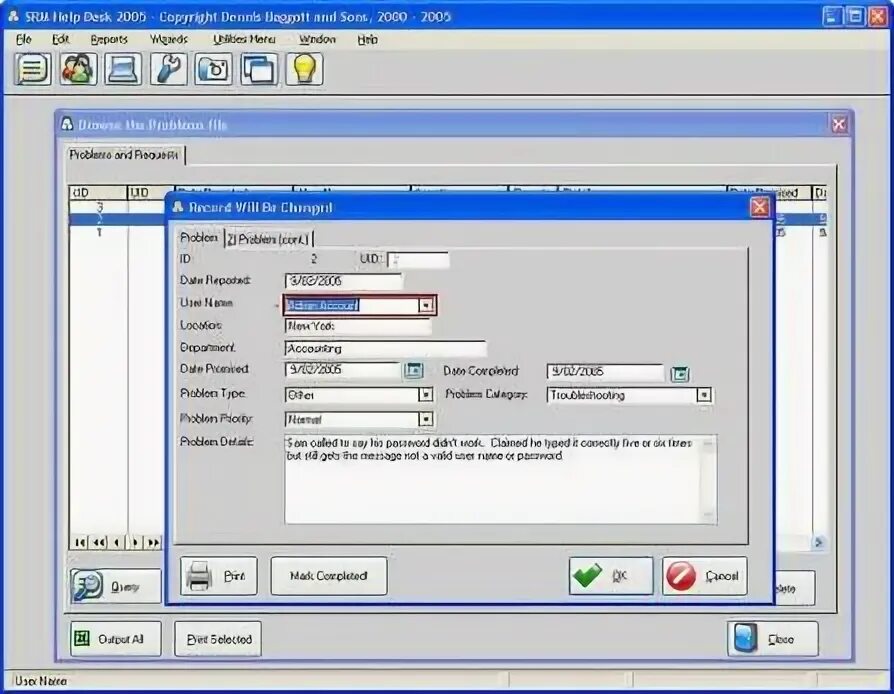Click the Date Promised field
The image size is (894, 694).
(343, 370)
